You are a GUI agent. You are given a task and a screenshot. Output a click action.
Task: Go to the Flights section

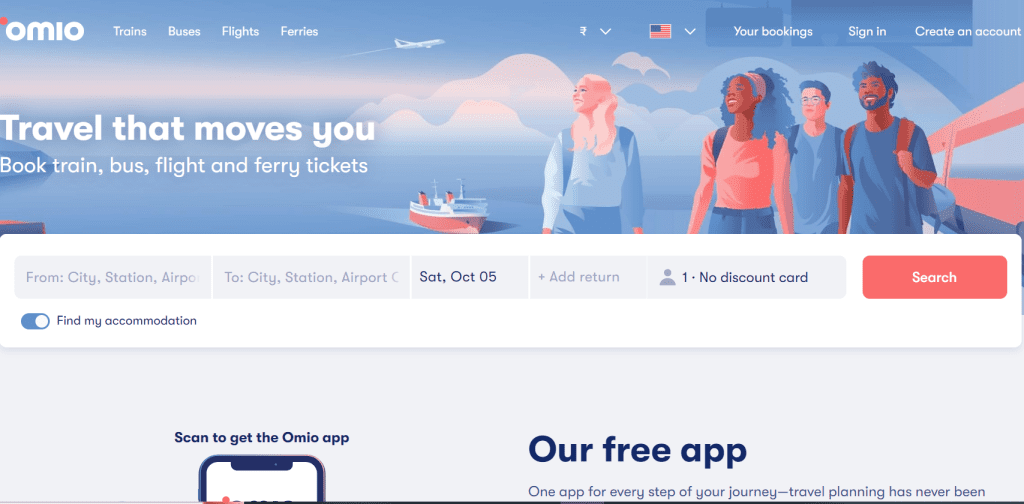pyautogui.click(x=240, y=31)
